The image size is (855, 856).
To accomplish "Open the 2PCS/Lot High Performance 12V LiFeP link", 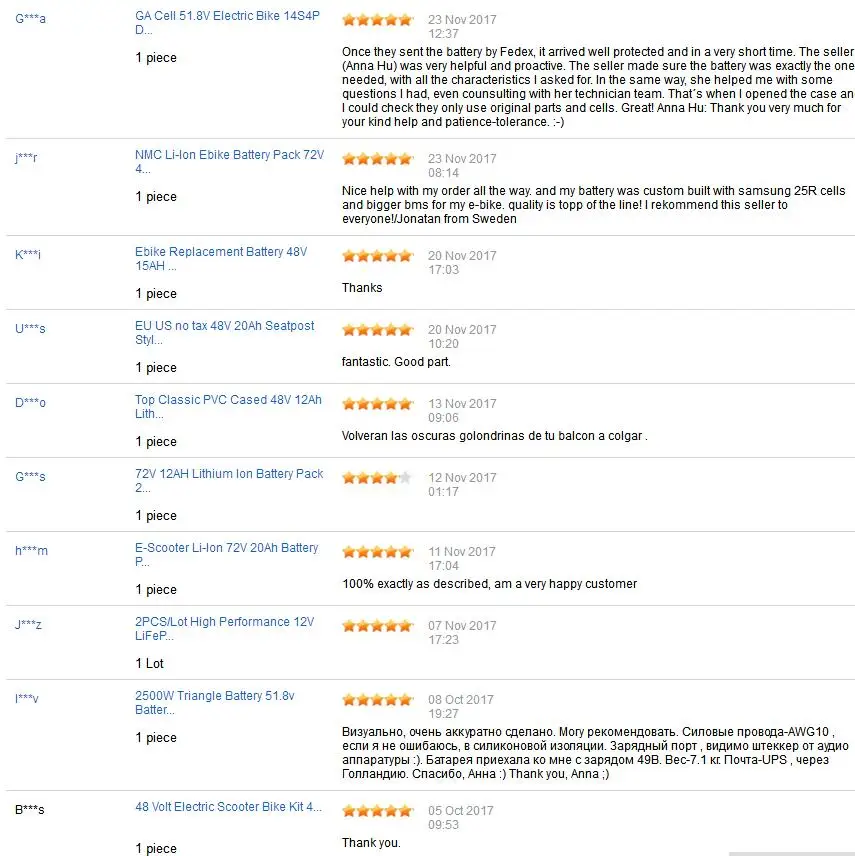I will click(x=224, y=628).
